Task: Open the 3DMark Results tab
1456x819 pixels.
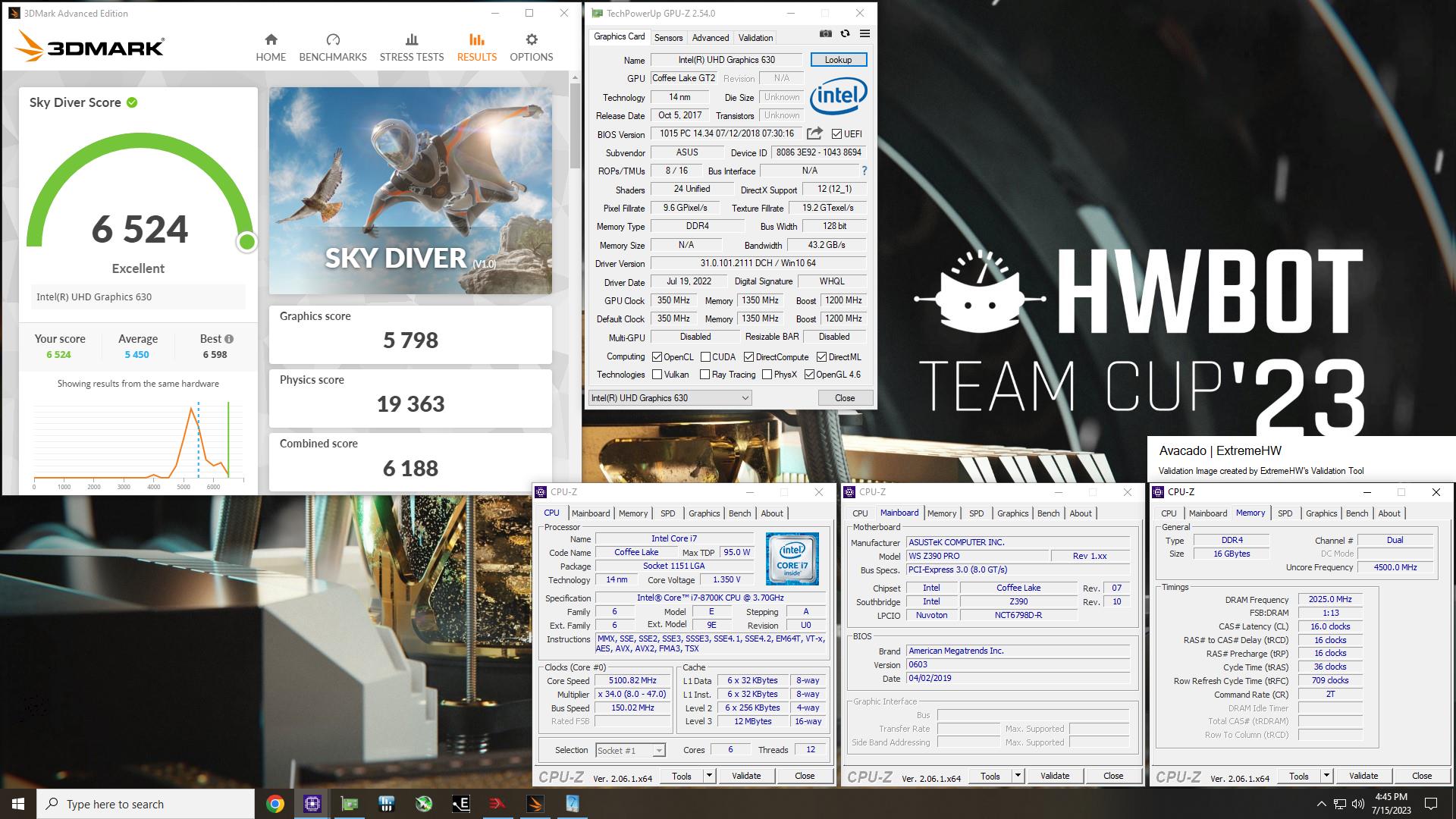Action: tap(477, 48)
